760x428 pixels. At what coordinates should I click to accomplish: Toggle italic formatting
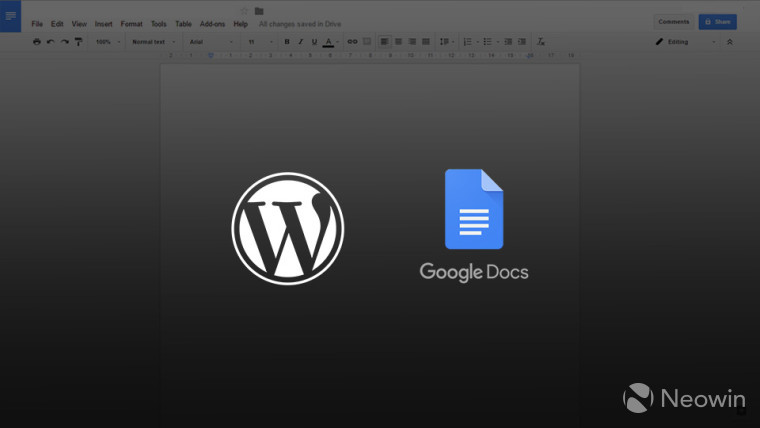coord(301,42)
